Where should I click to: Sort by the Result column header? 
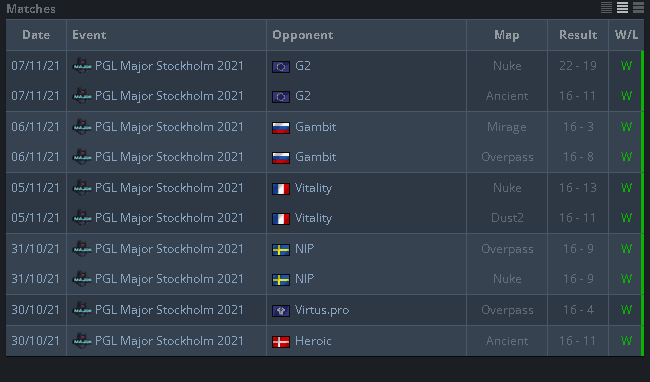(x=578, y=35)
